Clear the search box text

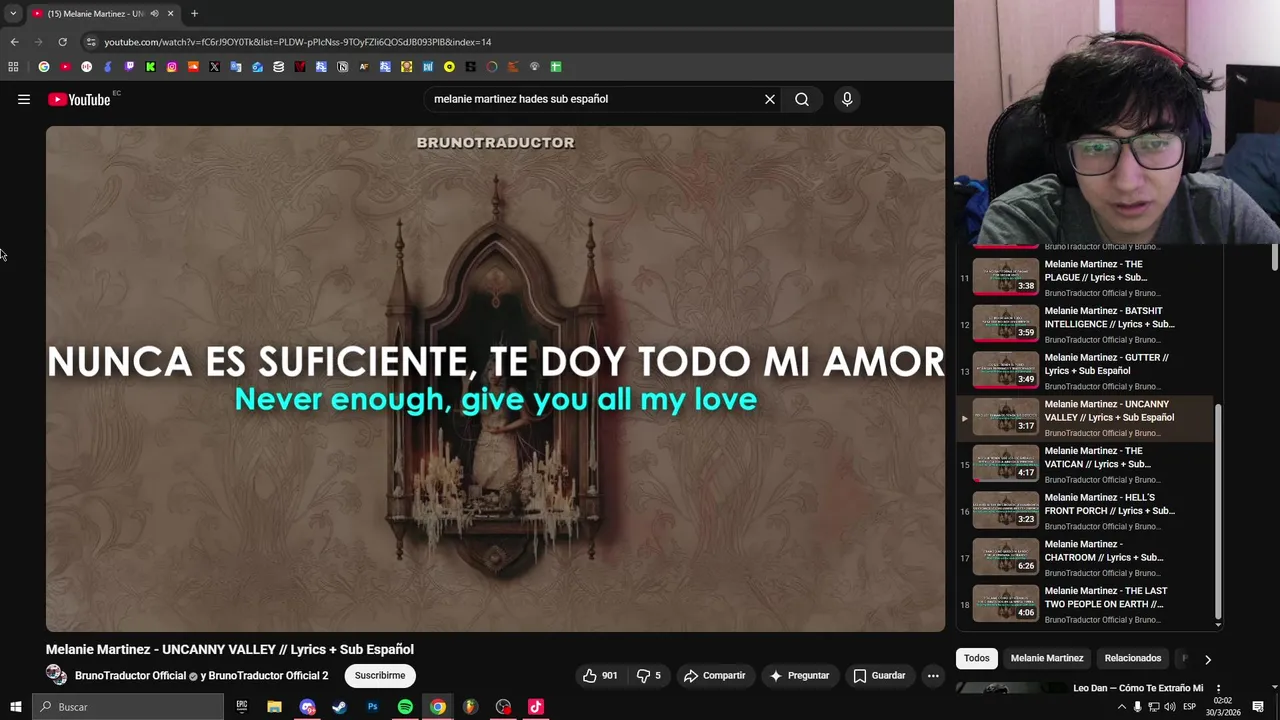770,99
